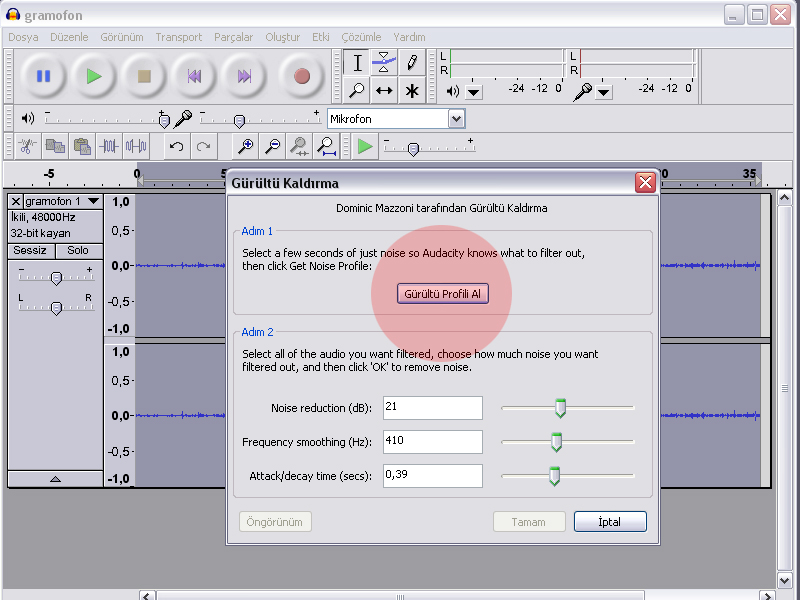Viewport: 800px width, 600px height.
Task: Click the Gürültü Profili Al button
Action: [443, 294]
